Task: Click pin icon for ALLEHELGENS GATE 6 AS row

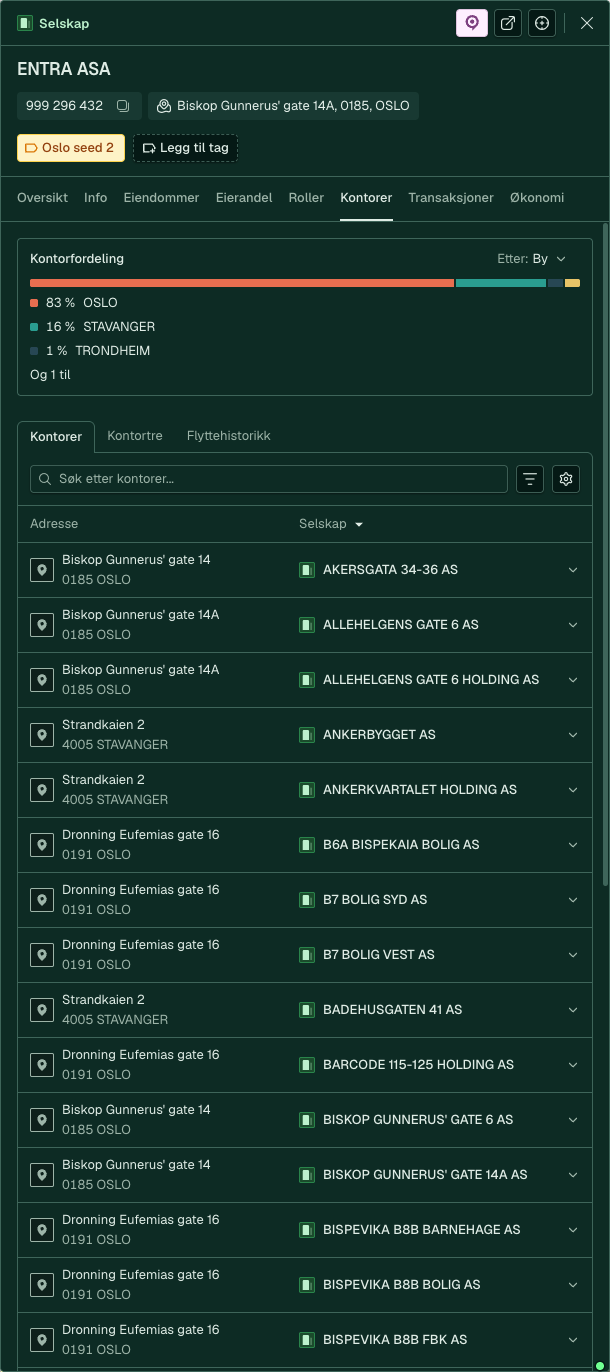Action: point(42,625)
